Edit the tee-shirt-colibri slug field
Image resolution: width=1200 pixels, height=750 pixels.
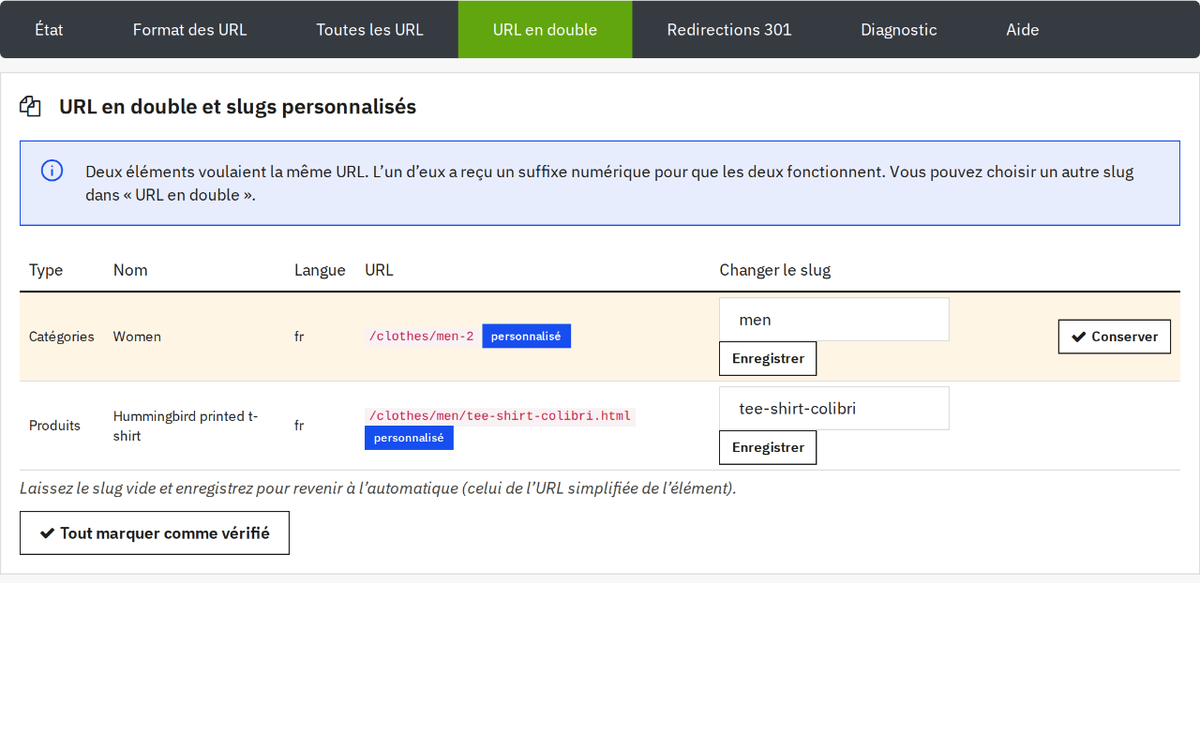[834, 408]
